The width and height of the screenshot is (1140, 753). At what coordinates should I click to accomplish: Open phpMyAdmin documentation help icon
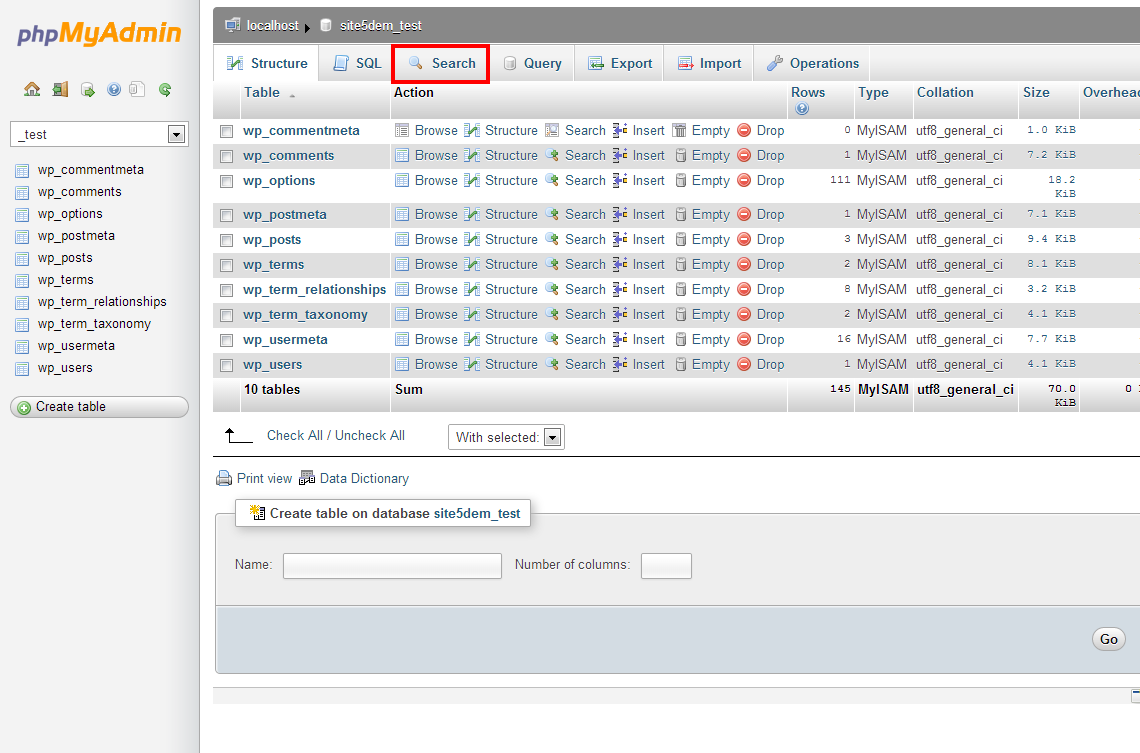coord(114,89)
